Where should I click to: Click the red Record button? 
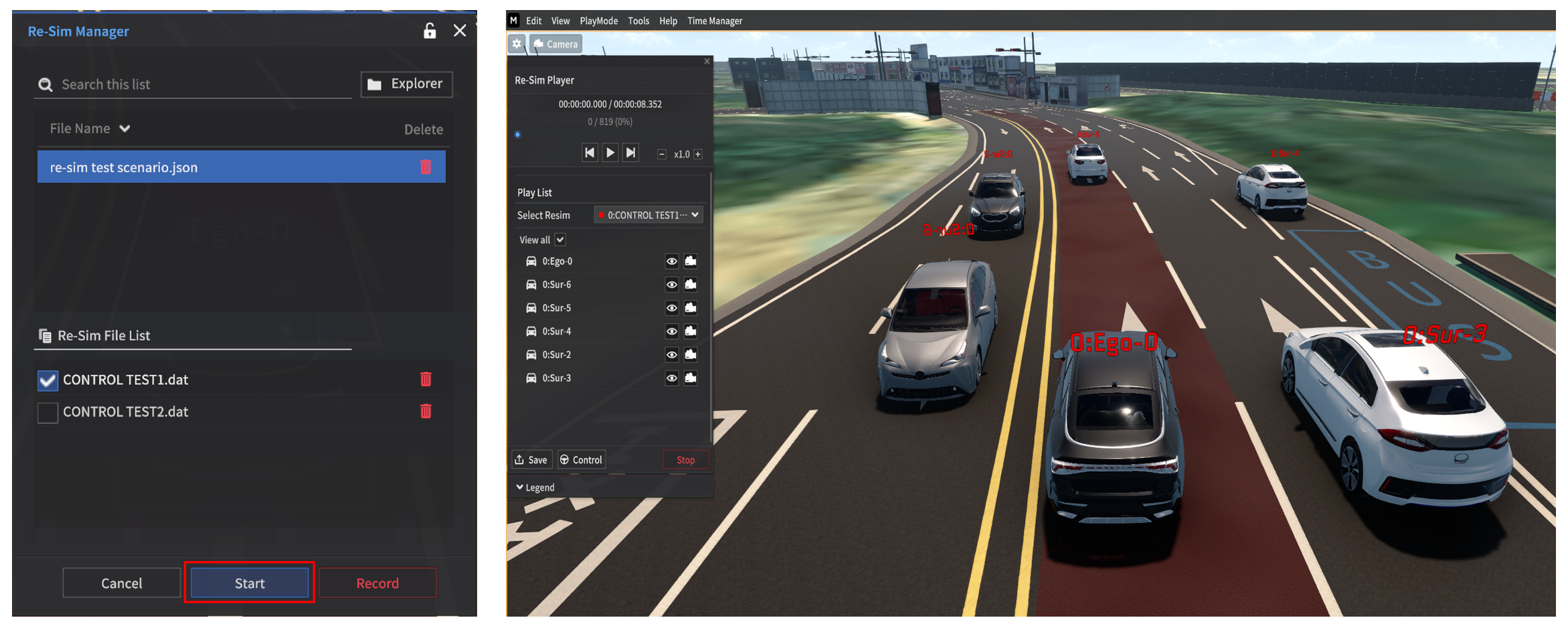[377, 583]
